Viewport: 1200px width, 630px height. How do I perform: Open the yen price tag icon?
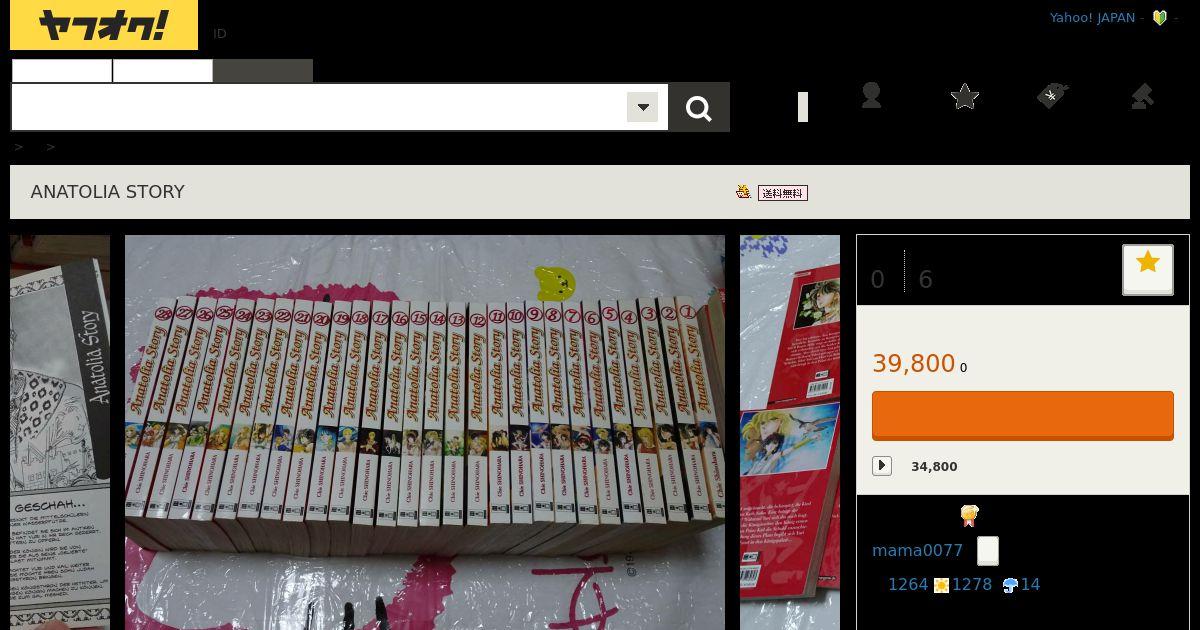pyautogui.click(x=1052, y=96)
